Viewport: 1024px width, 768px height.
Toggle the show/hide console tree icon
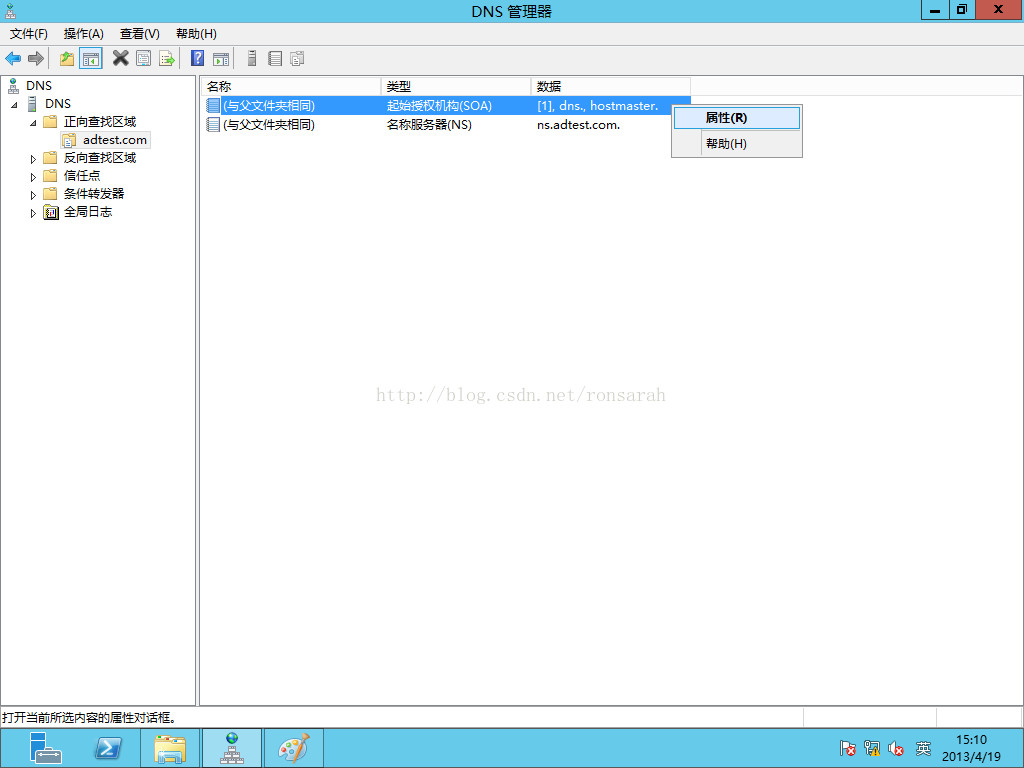91,59
